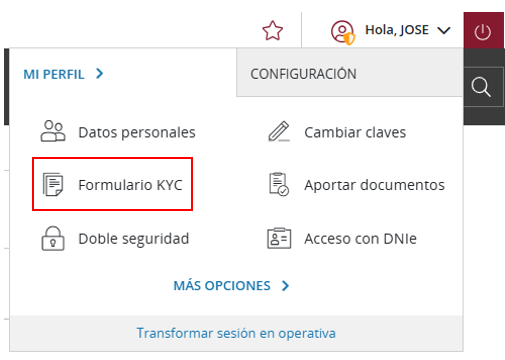This screenshot has width=505, height=360.
Task: Click the power logout icon
Action: click(483, 32)
